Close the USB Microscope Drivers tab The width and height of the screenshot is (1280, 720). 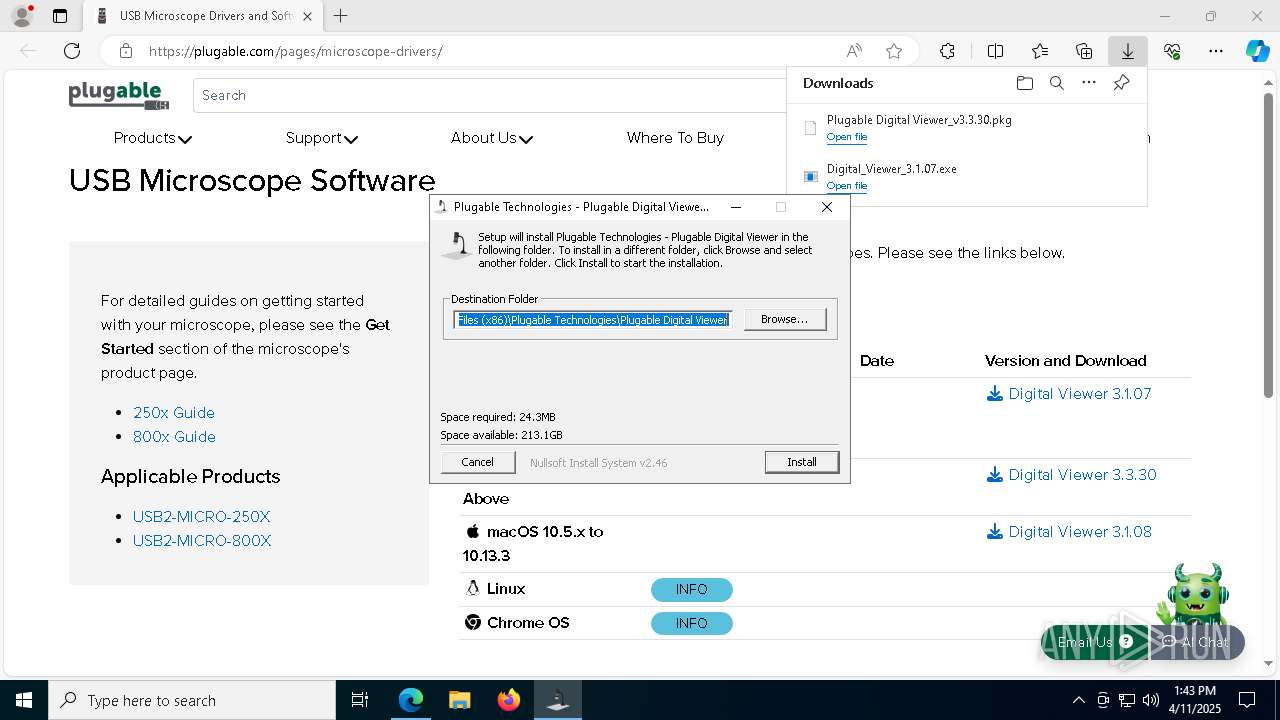[x=307, y=16]
